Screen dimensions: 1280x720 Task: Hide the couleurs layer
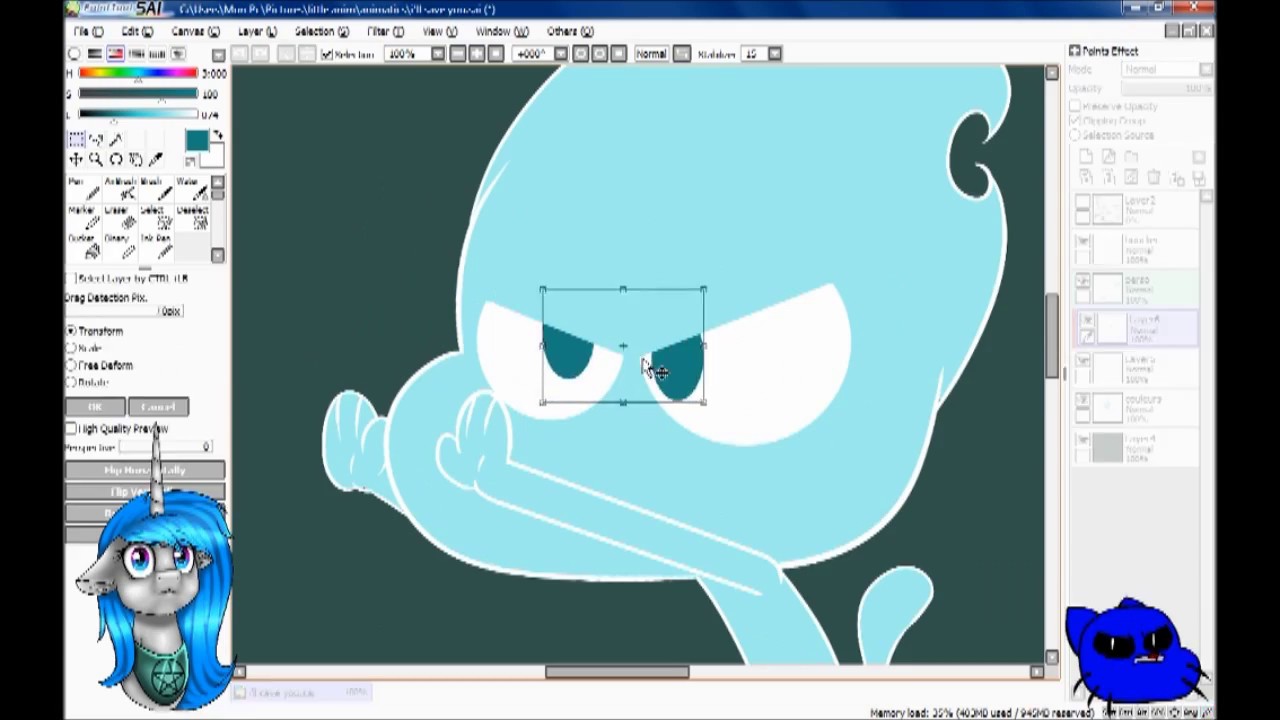pos(1083,400)
